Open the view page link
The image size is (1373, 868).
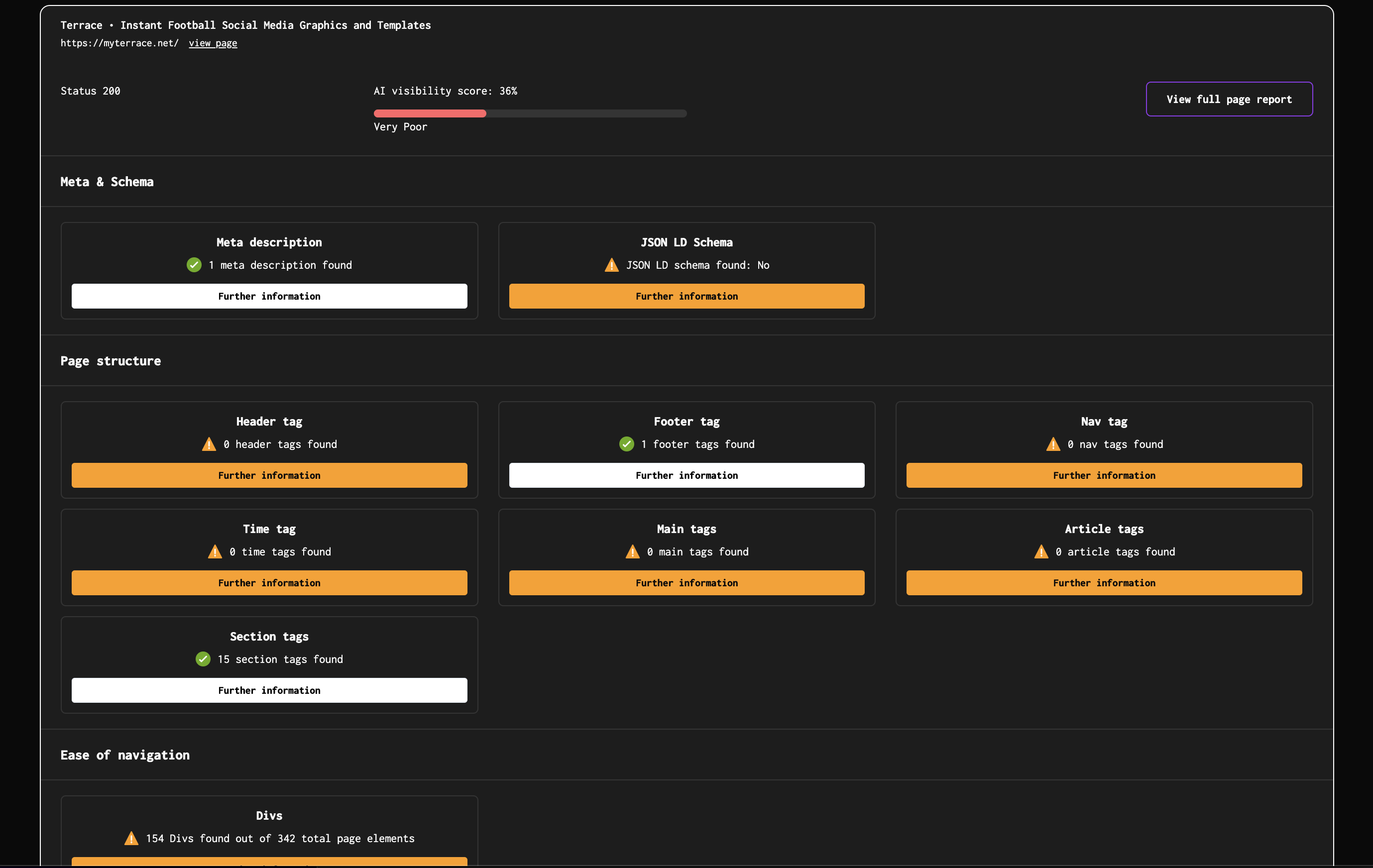point(213,43)
